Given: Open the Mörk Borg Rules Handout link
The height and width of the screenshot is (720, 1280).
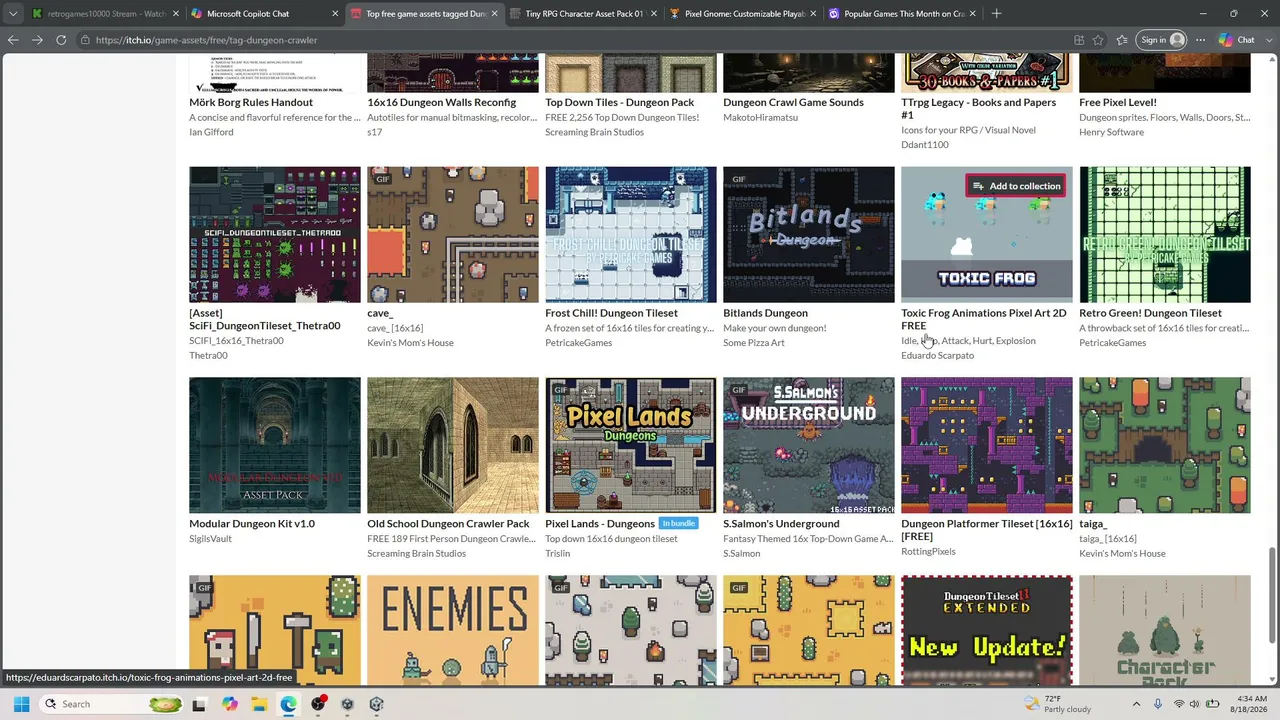Looking at the screenshot, I should pos(251,102).
